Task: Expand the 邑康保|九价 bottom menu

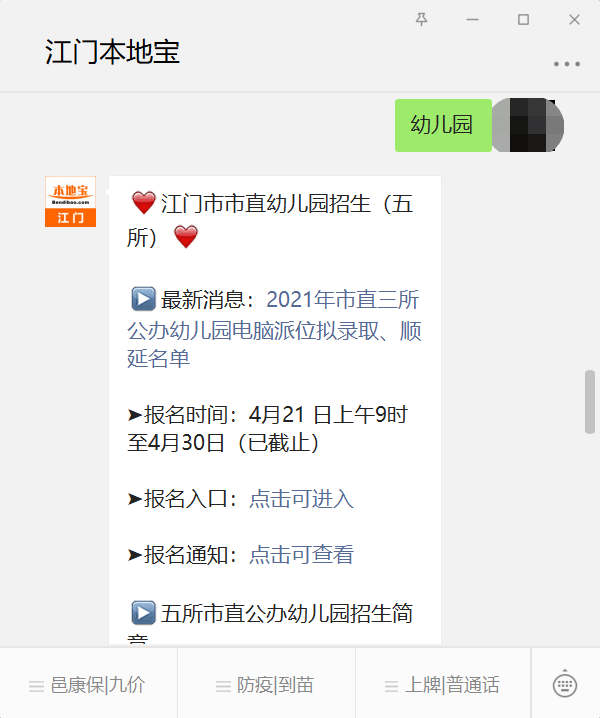Action: [88, 685]
